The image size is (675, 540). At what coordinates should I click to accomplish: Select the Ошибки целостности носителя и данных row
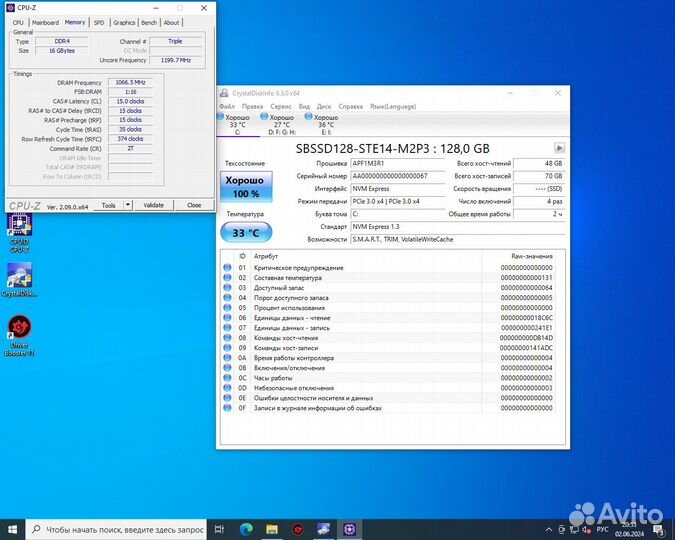[x=388, y=398]
